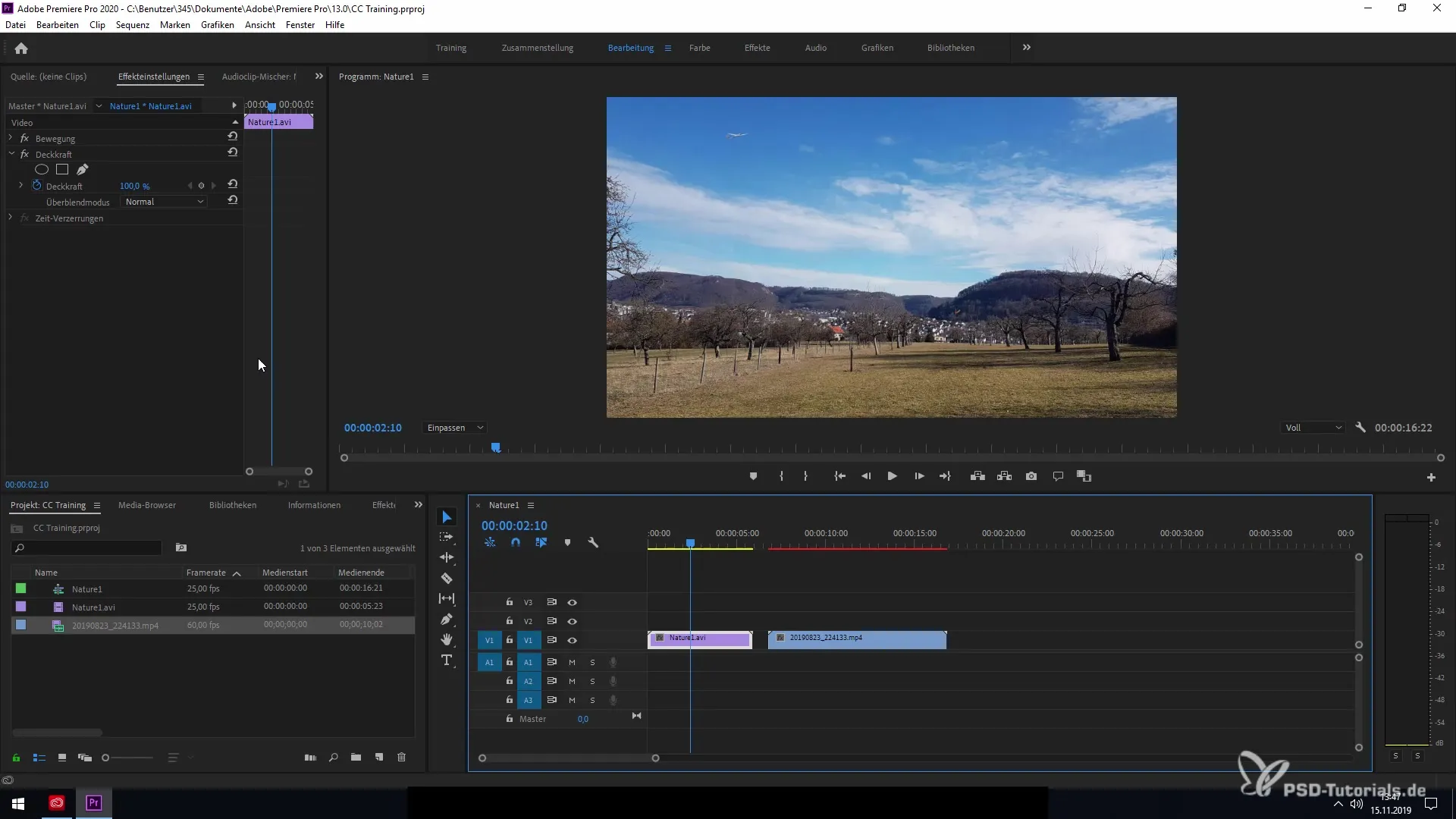
Task: Mute audio track A1
Action: coord(572,662)
